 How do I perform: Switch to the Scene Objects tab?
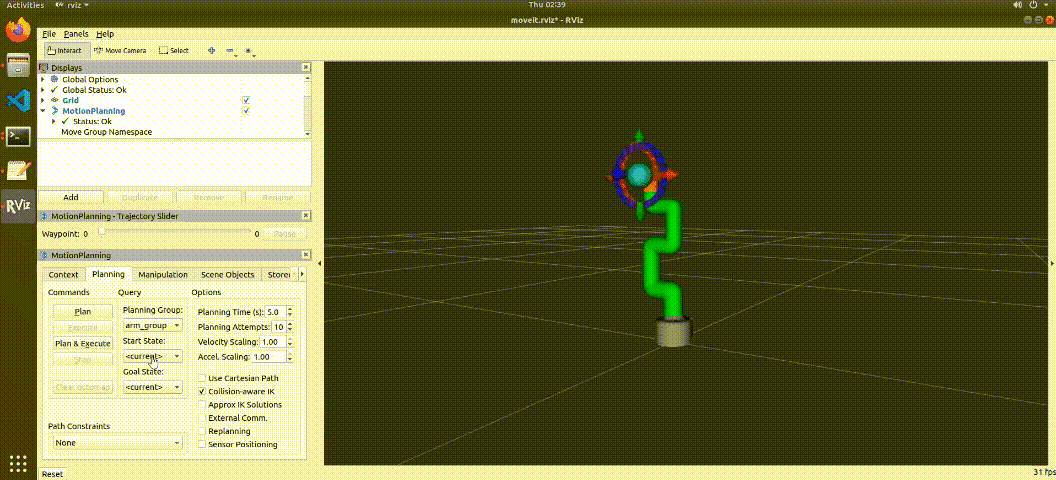(x=228, y=275)
